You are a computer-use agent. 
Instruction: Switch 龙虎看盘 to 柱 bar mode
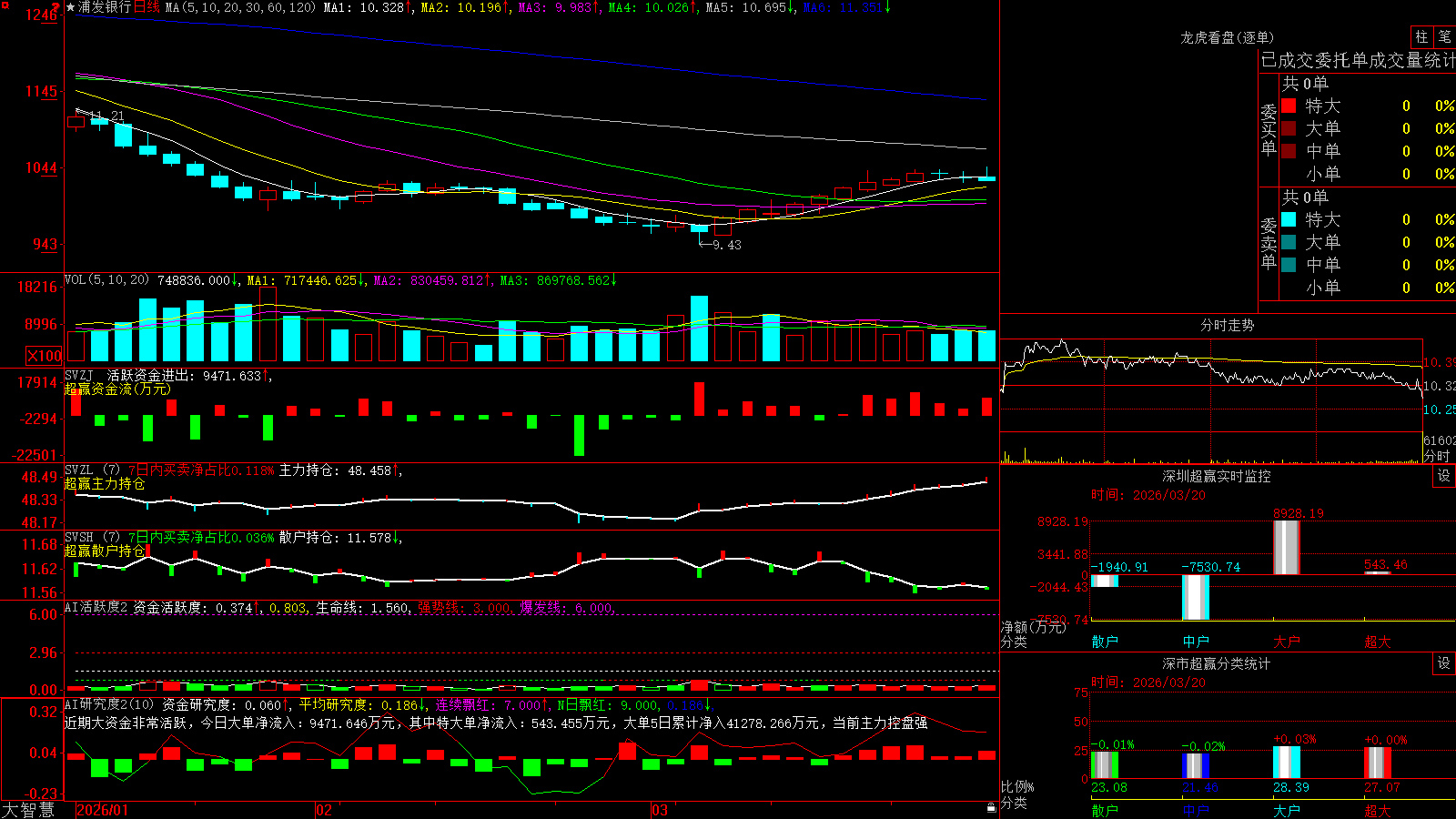pos(1421,36)
